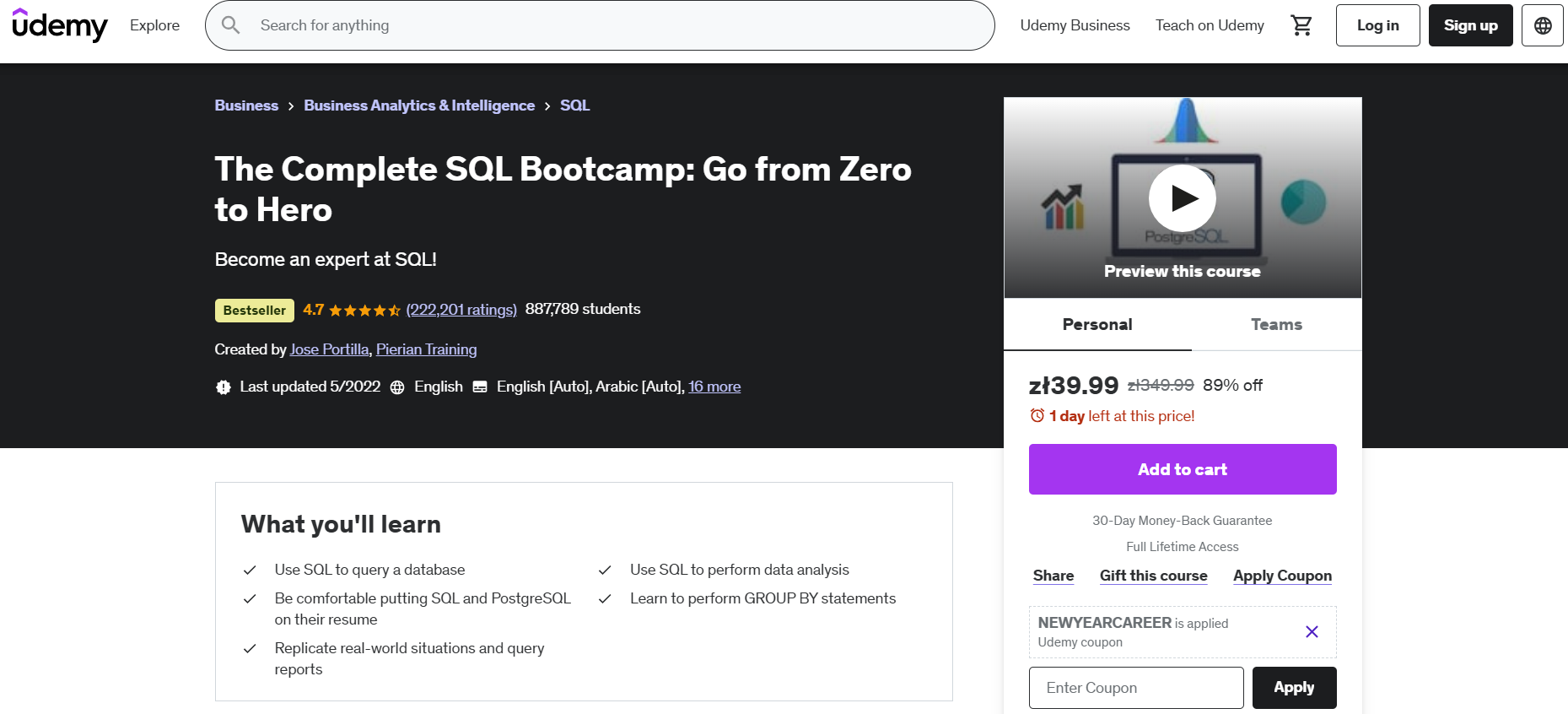
Task: Click the 887,789 students text
Action: (583, 309)
